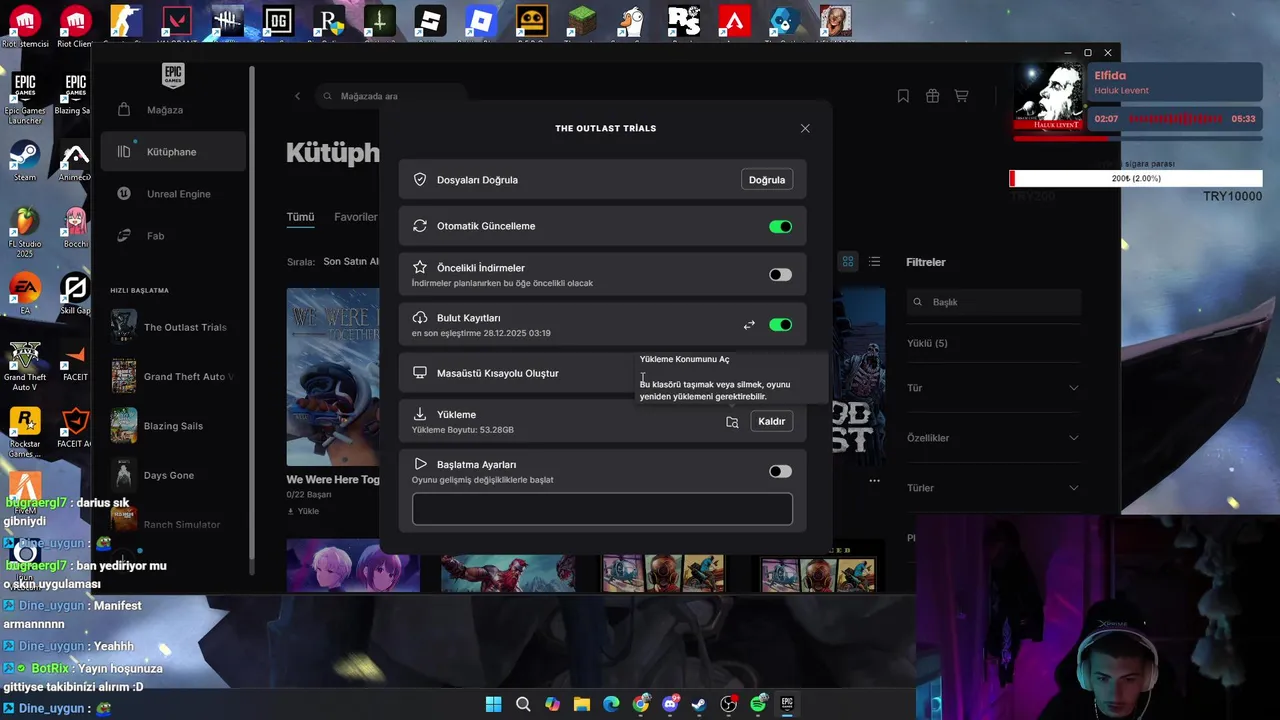Image resolution: width=1280 pixels, height=720 pixels.
Task: Click the cloud icon beside Bulut Kayıtları
Action: pyautogui.click(x=420, y=317)
